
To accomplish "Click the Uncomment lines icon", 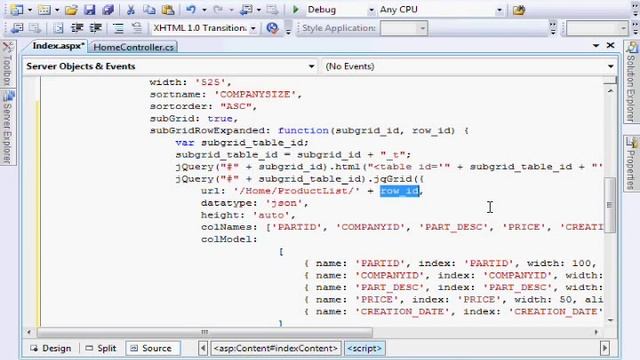I will tap(137, 28).
